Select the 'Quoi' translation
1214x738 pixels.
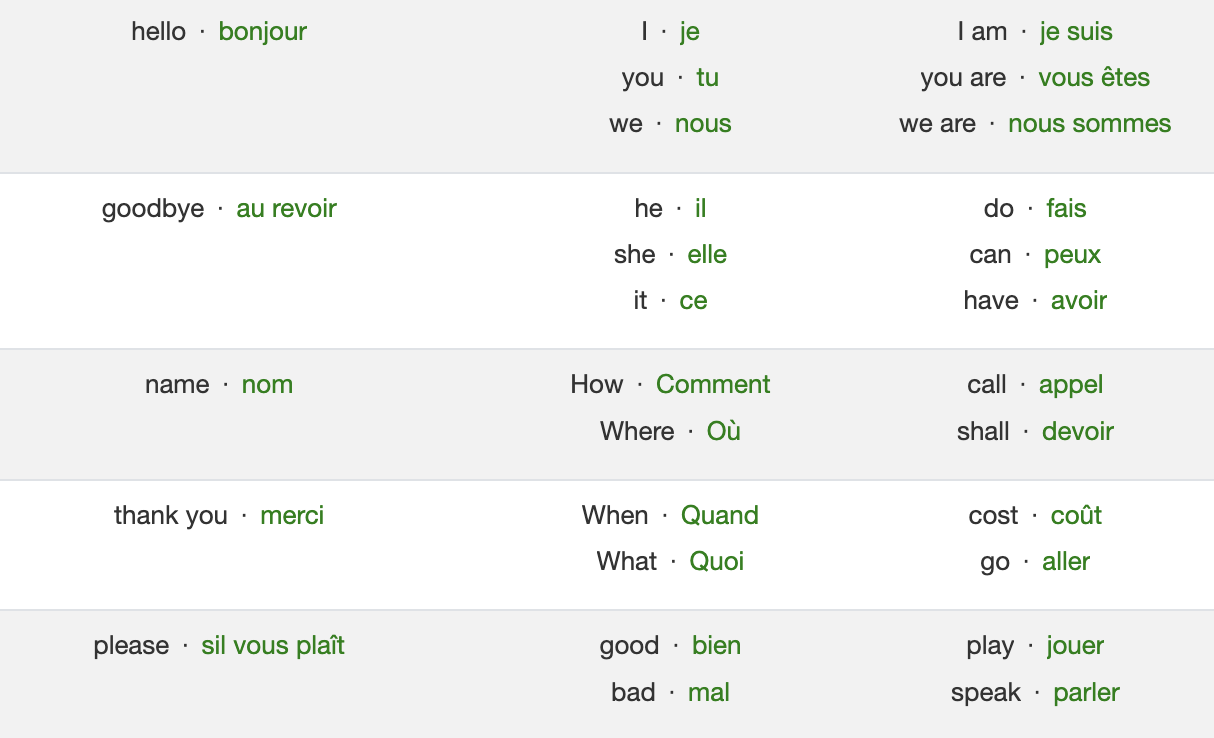pos(716,562)
